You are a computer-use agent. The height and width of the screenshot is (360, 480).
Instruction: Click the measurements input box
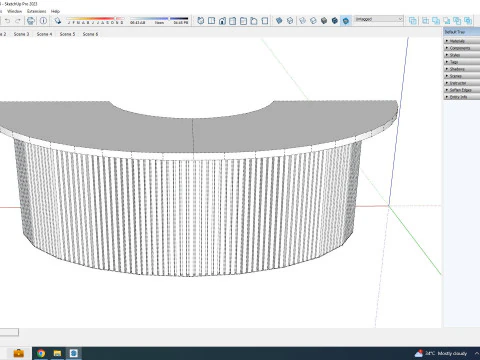pos(9,332)
